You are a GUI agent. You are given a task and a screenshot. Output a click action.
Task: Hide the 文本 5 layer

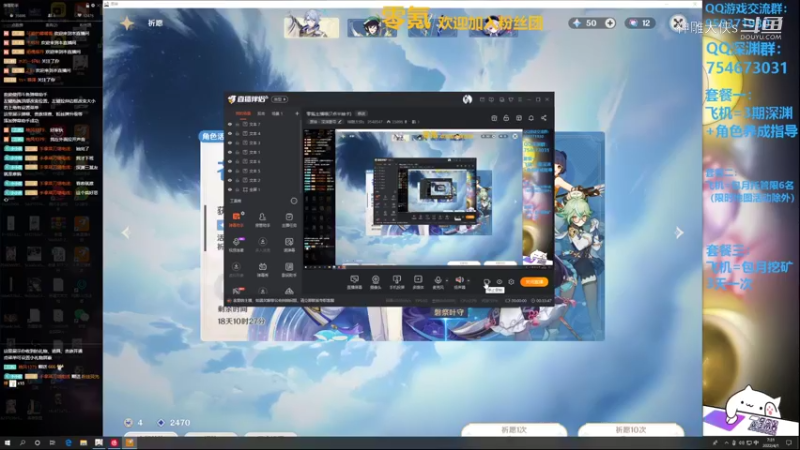(230, 171)
